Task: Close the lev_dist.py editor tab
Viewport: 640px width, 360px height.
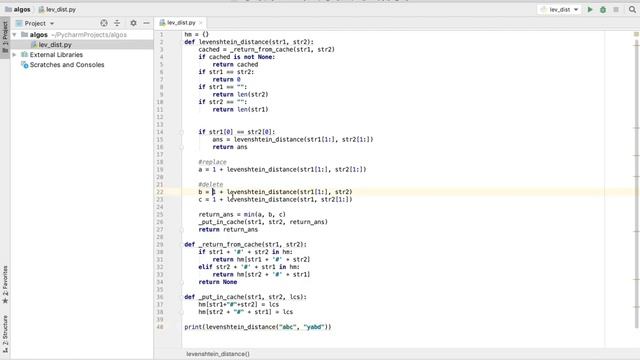Action: pos(201,22)
